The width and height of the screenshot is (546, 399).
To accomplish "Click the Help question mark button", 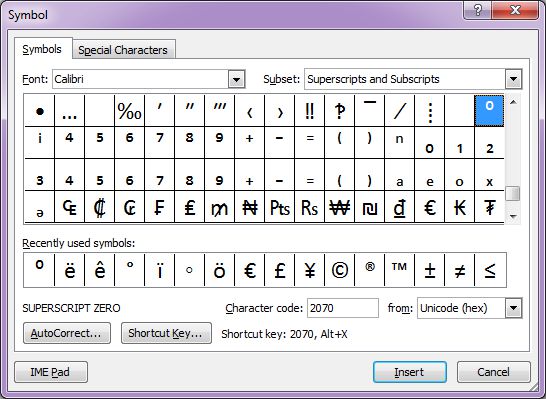I will (477, 10).
